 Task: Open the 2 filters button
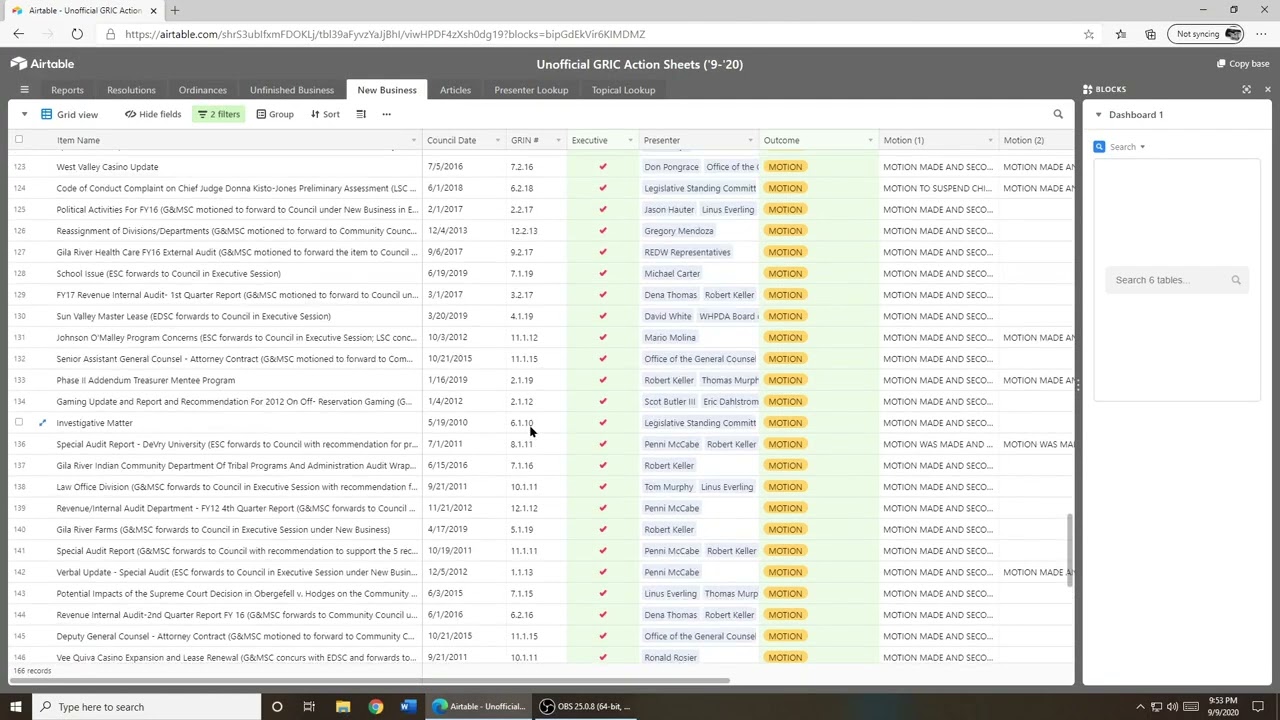coord(219,114)
